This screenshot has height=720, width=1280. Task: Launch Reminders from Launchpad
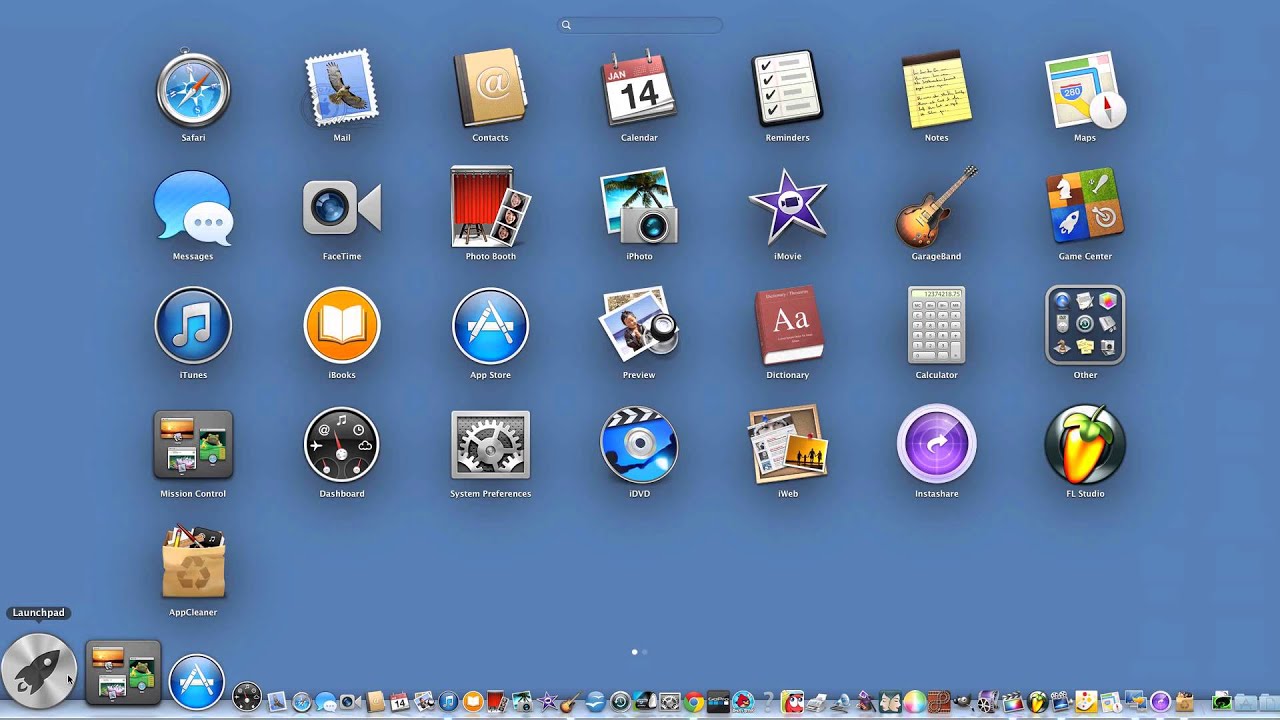click(x=787, y=88)
